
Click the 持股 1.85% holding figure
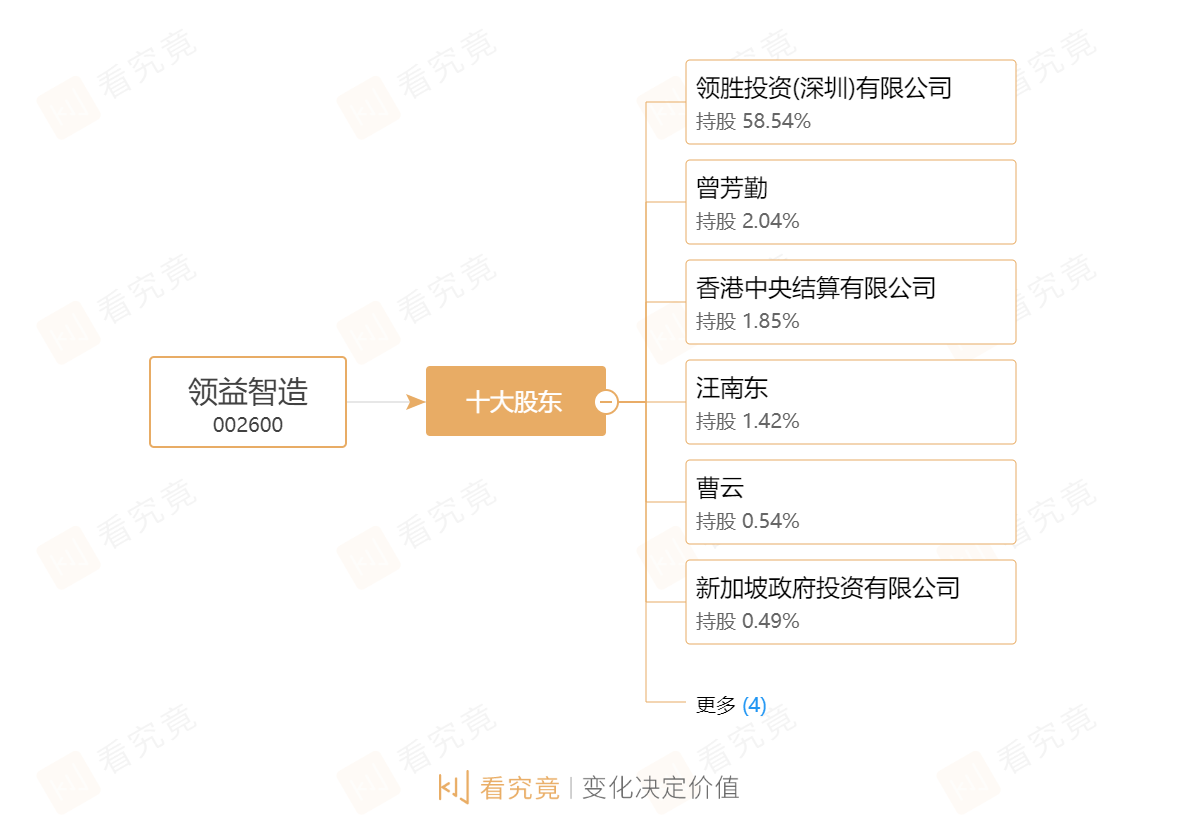[748, 322]
